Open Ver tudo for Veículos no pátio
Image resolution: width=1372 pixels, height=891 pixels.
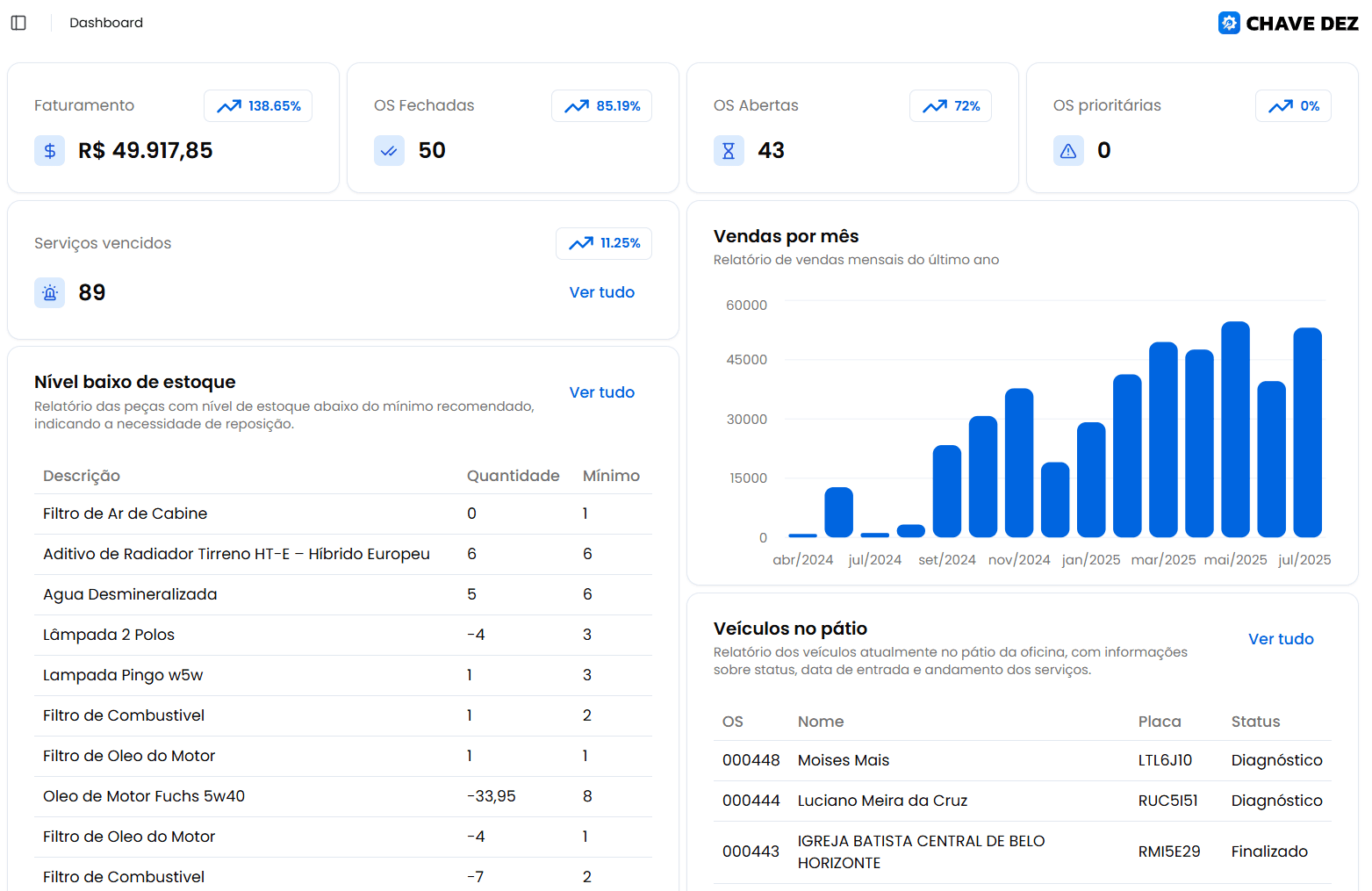click(1281, 639)
